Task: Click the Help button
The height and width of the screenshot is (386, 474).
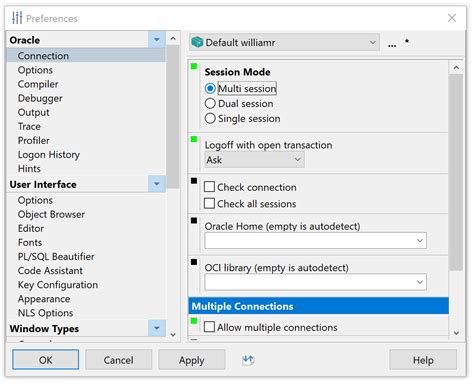Action: [423, 360]
